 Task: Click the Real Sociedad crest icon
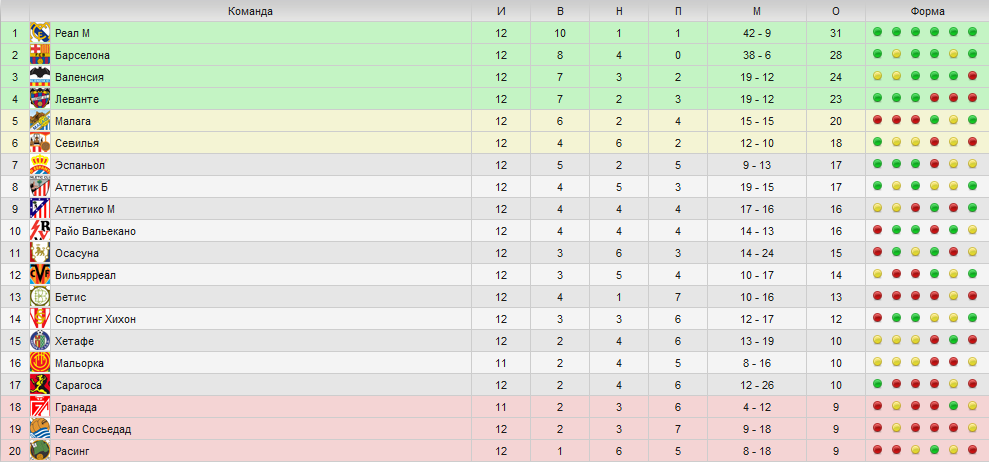[40, 429]
